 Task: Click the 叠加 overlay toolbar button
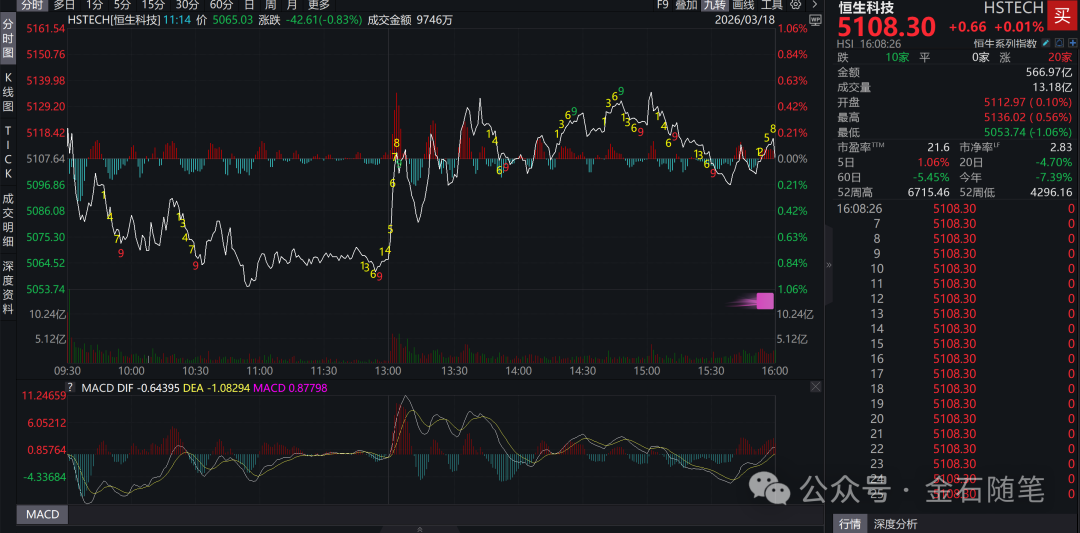tap(686, 5)
